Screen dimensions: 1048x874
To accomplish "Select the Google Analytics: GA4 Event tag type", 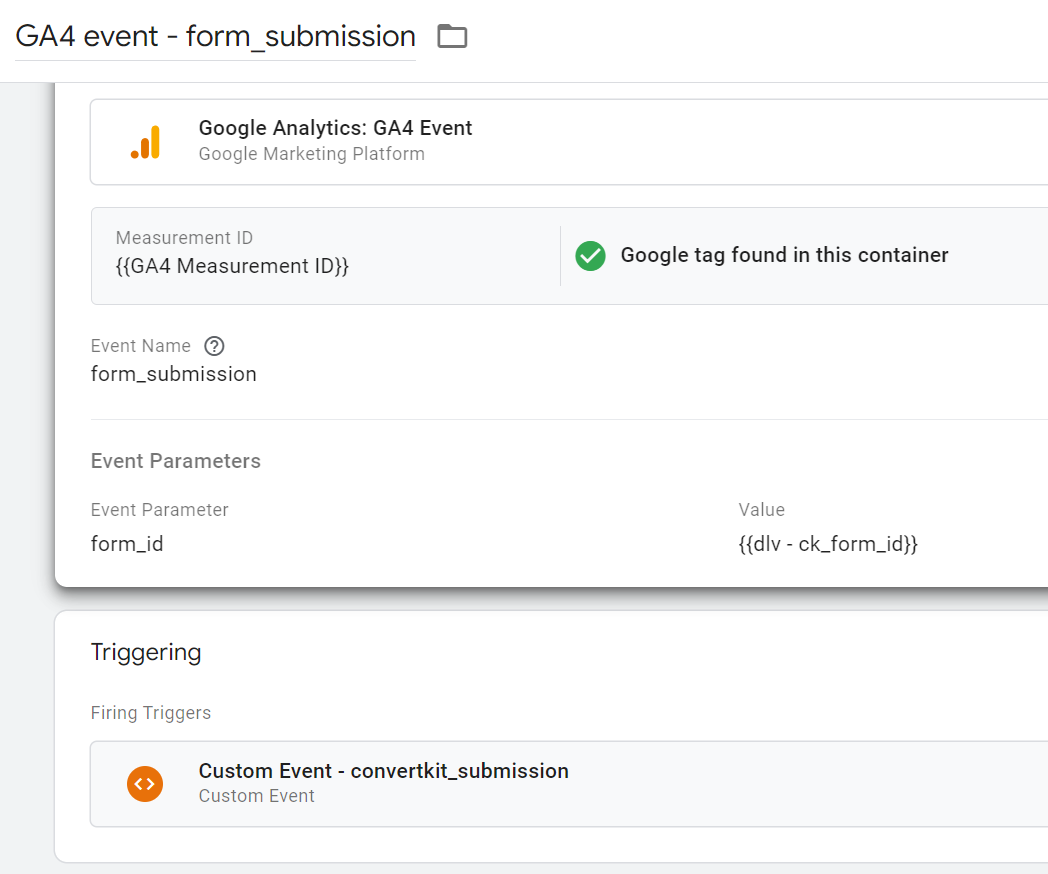I will (335, 128).
